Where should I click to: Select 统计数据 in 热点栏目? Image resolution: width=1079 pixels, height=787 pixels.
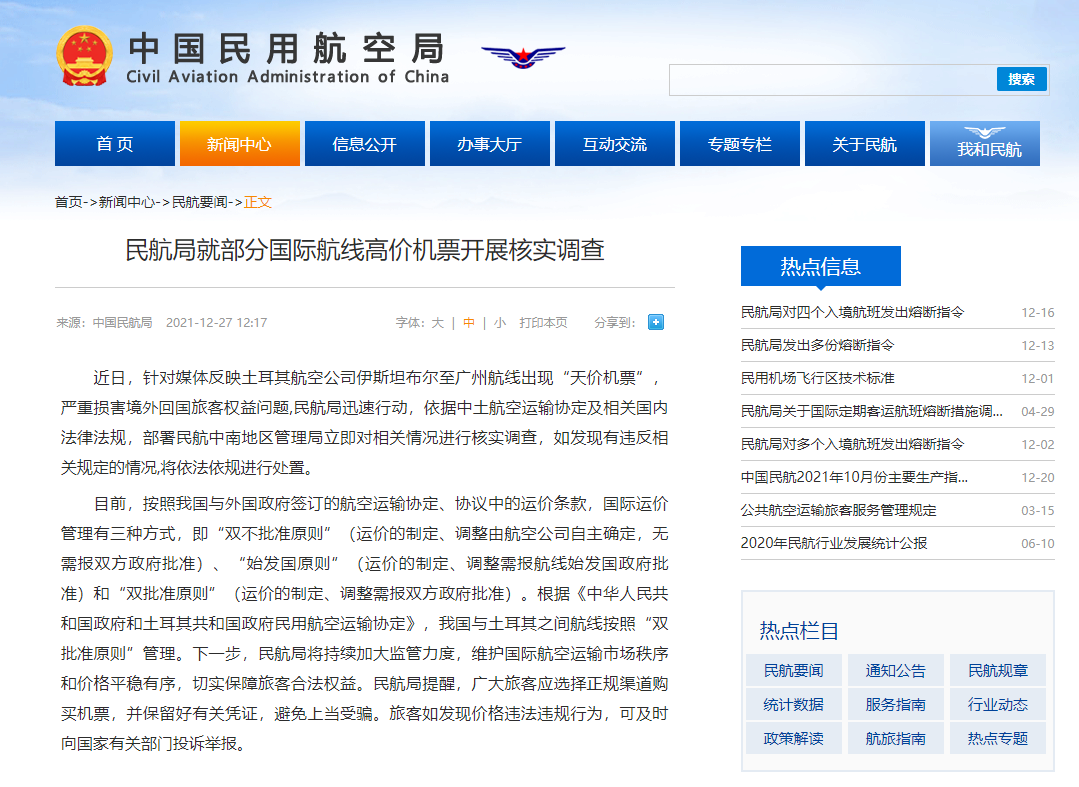(x=793, y=704)
